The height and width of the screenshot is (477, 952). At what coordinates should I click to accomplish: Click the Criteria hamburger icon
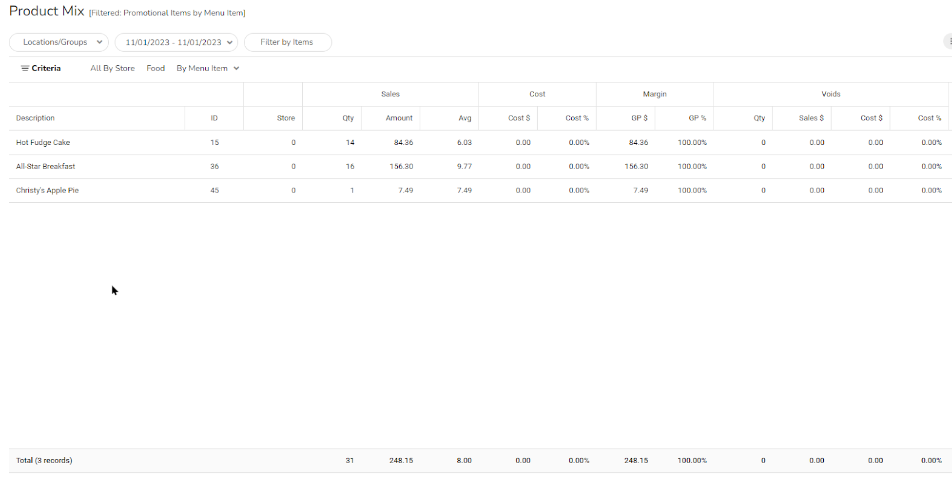[x=25, y=68]
